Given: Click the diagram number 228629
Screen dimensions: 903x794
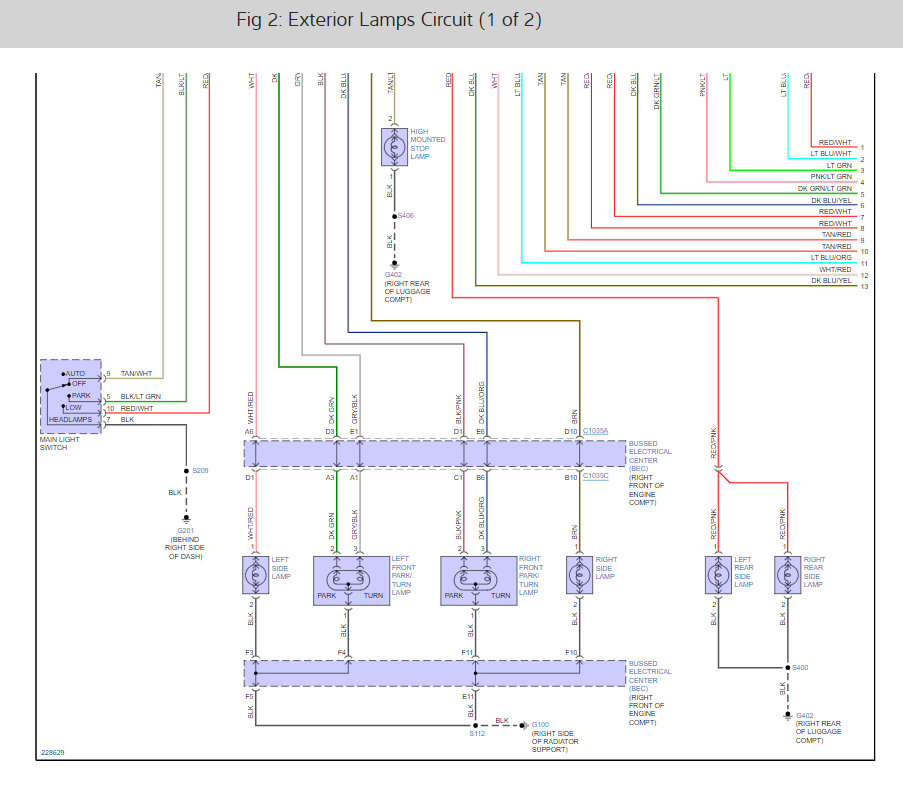Looking at the screenshot, I should pyautogui.click(x=52, y=753).
